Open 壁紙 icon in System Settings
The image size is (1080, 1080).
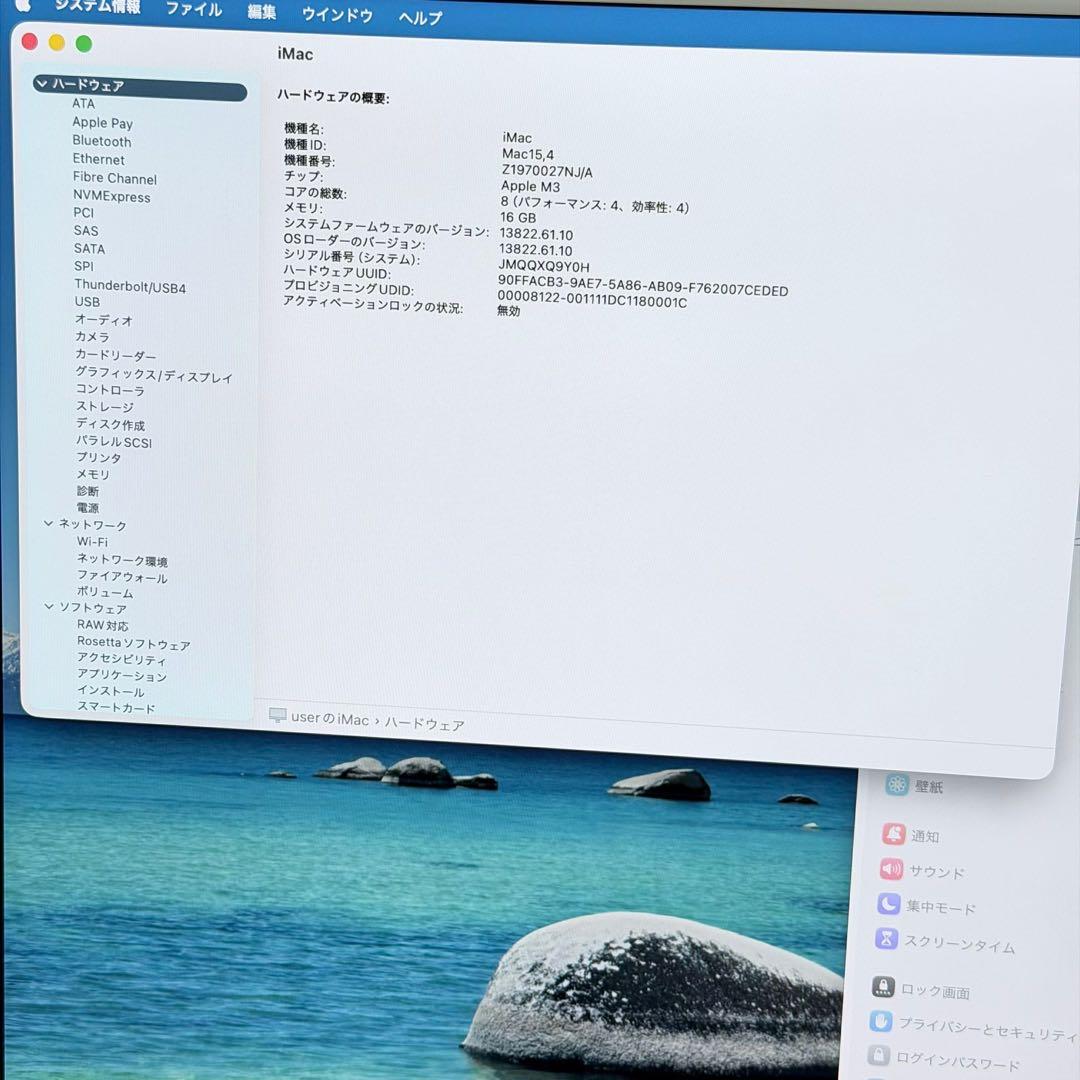pyautogui.click(x=897, y=784)
